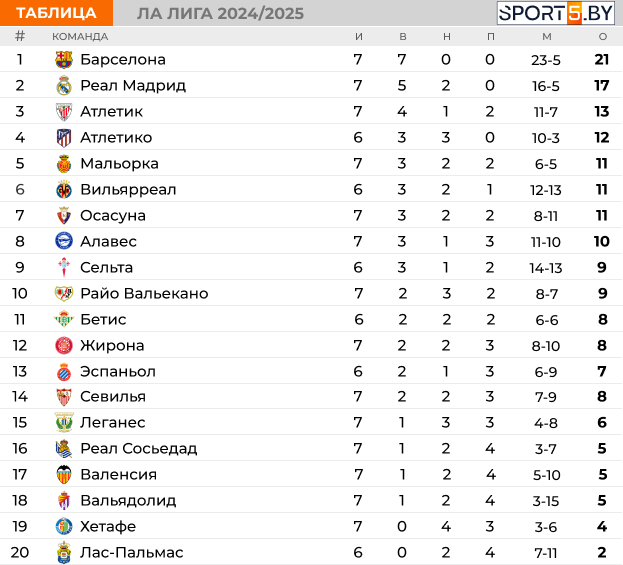Click Barcelona's 21 points value
The image size is (623, 565).
coord(602,60)
